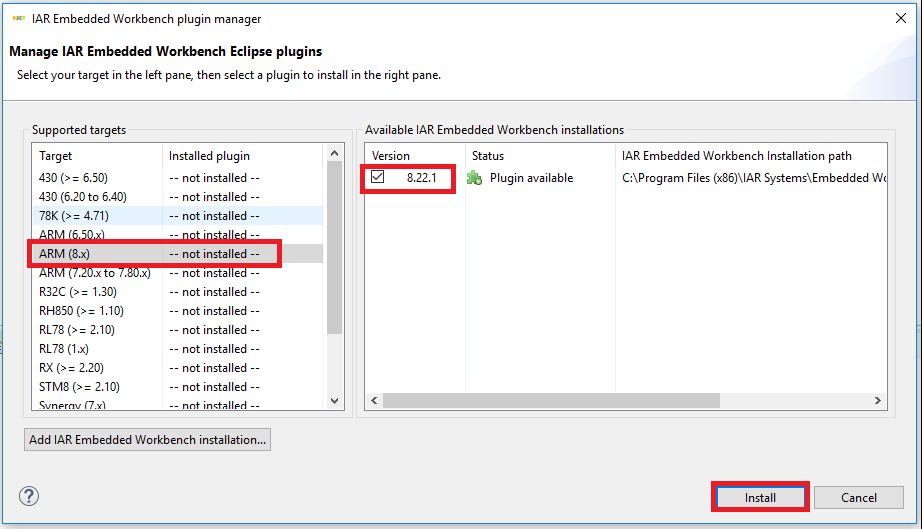Open the help question mark icon
This screenshot has width=922, height=529.
tap(29, 496)
